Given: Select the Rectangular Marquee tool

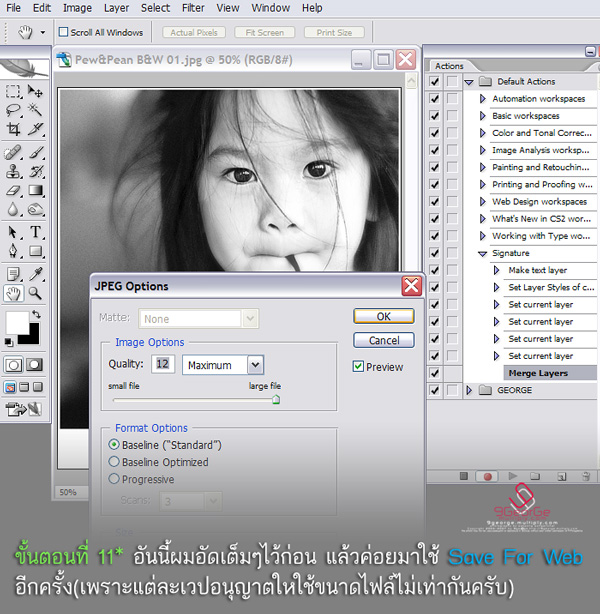Looking at the screenshot, I should 13,91.
